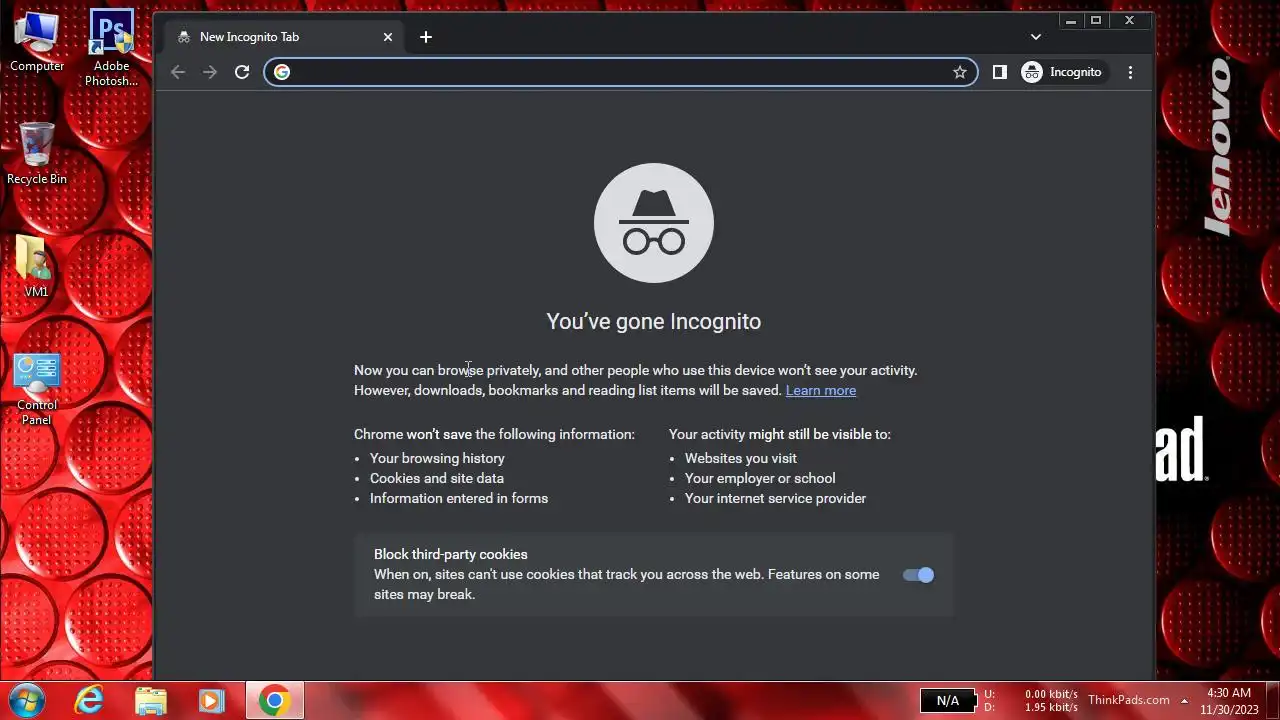The width and height of the screenshot is (1280, 720).
Task: Open Windows Media Player taskbar icon
Action: click(212, 700)
